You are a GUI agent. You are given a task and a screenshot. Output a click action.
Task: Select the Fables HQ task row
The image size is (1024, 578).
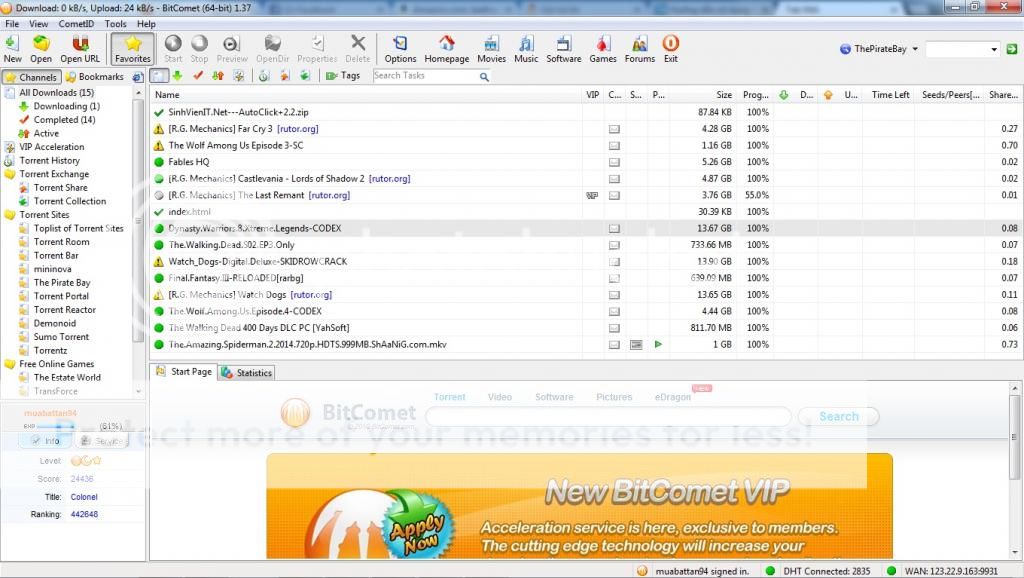586,162
